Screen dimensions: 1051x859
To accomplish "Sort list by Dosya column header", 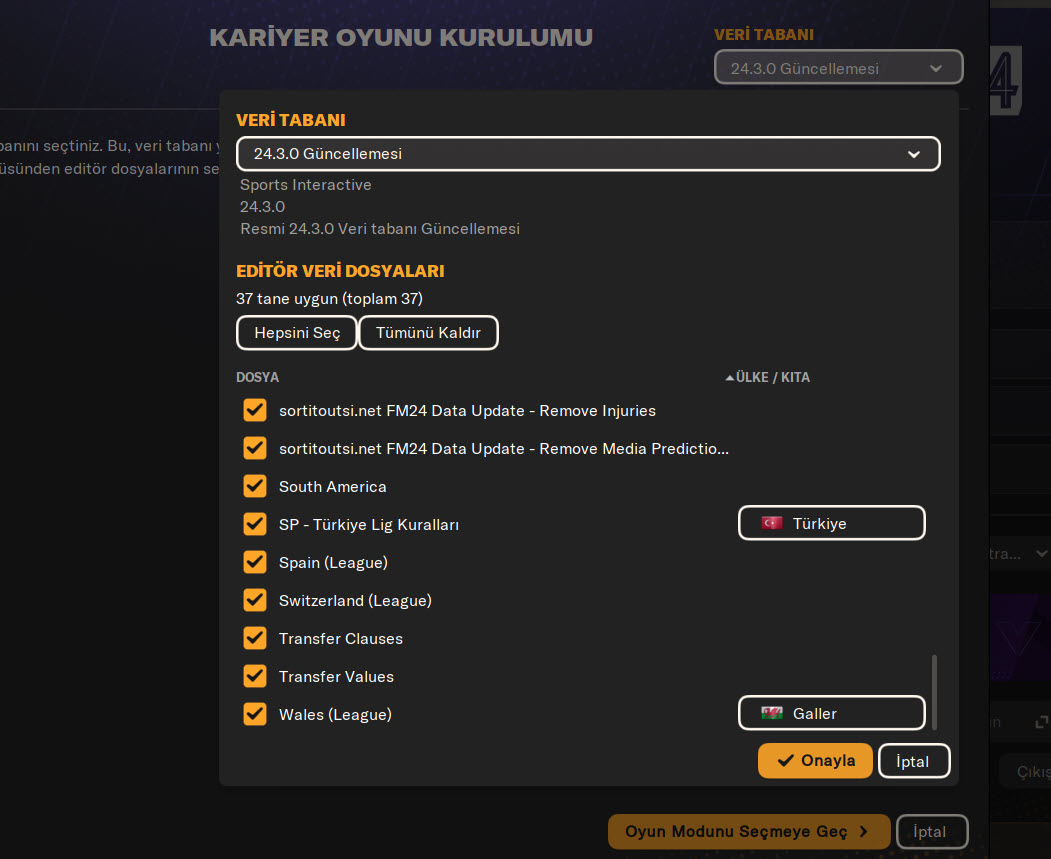I will click(257, 378).
